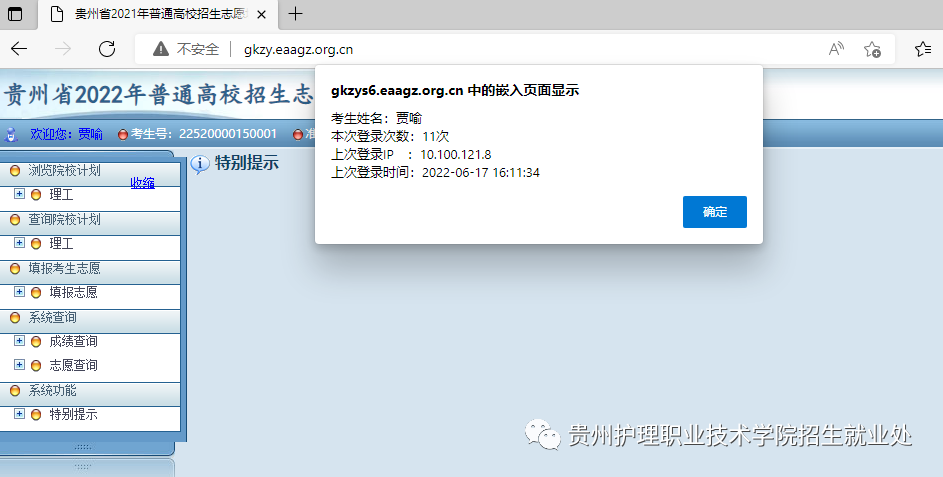943x477 pixels.
Task: Click the 本次登录次数：11次 line
Action: (x=390, y=137)
